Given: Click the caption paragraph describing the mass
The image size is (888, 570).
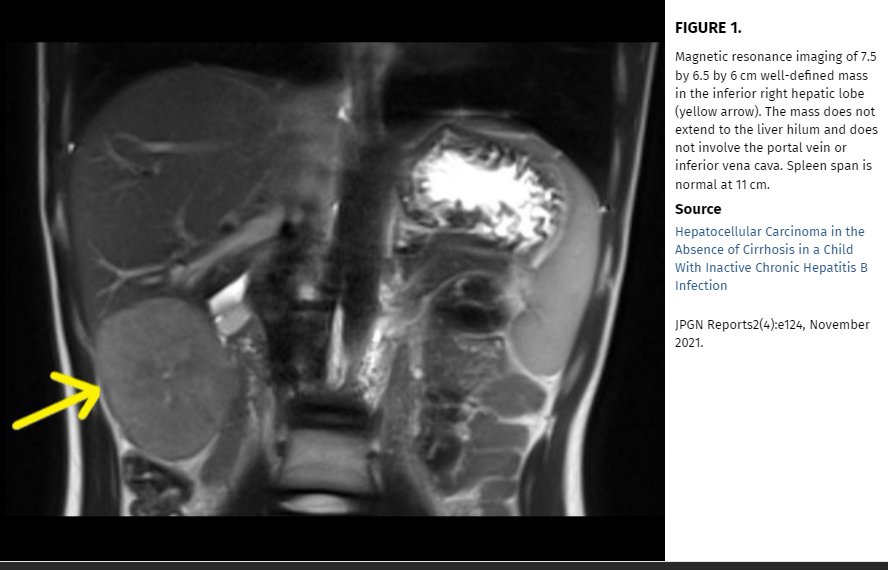Looking at the screenshot, I should 776,120.
